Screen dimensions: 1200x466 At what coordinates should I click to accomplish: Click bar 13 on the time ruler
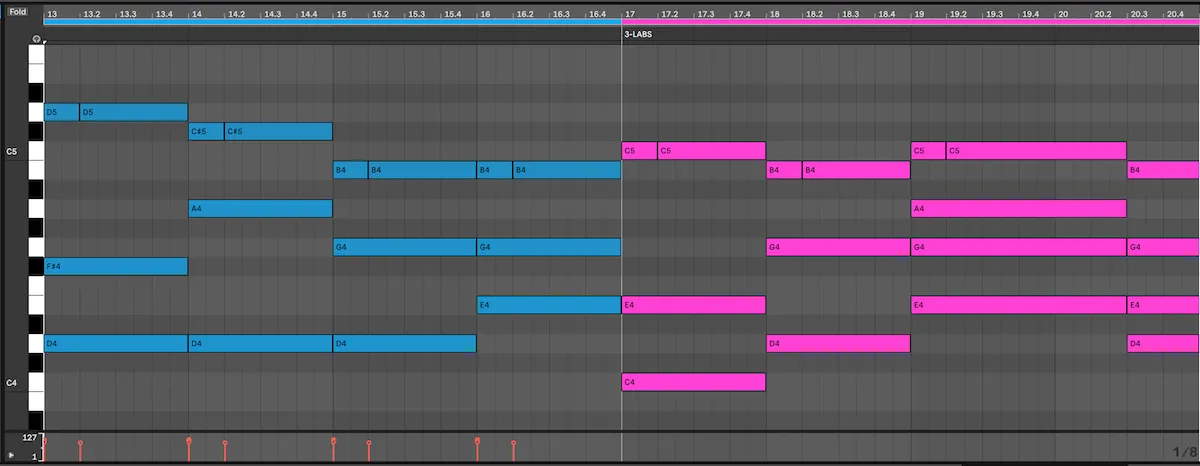(x=51, y=15)
